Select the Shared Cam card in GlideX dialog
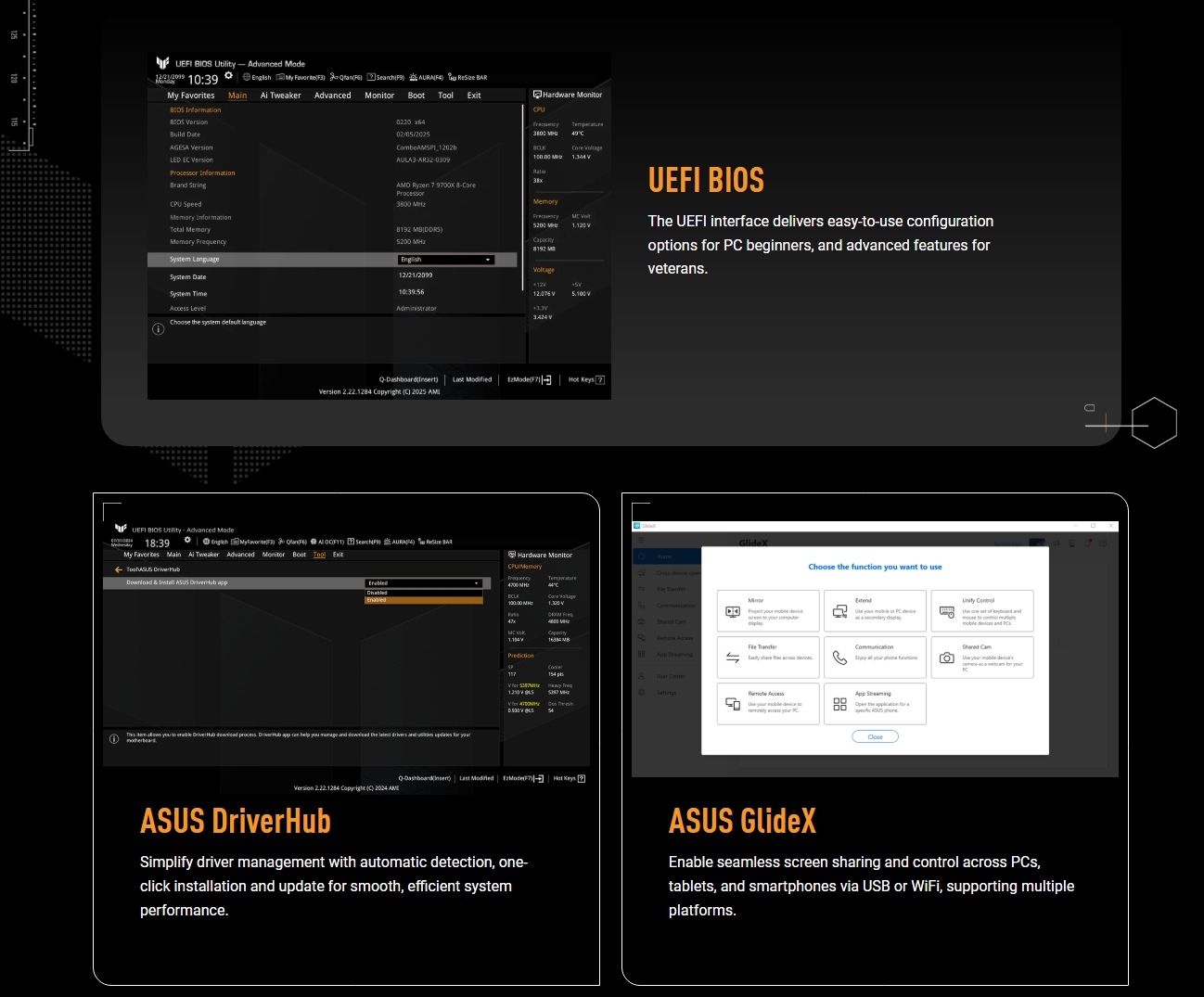Screen dimensions: 1204x997 pos(982,657)
